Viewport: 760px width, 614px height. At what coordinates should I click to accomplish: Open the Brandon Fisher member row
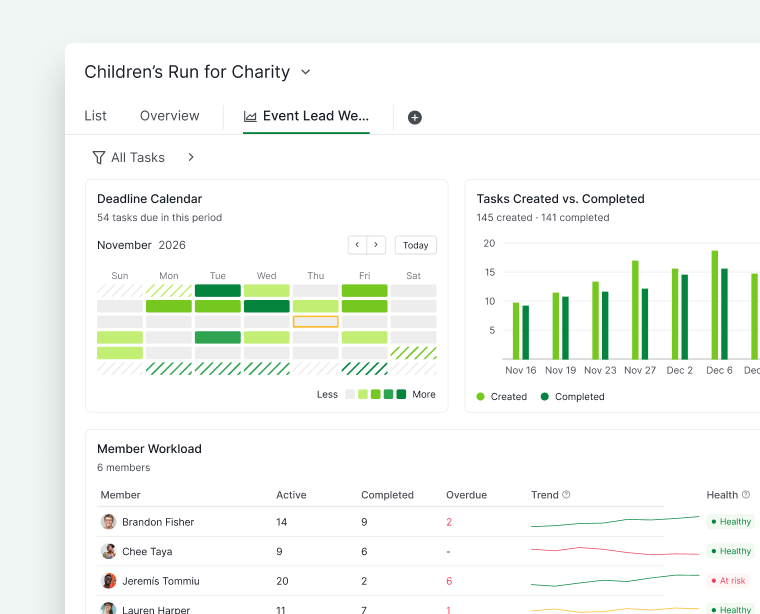point(380,521)
